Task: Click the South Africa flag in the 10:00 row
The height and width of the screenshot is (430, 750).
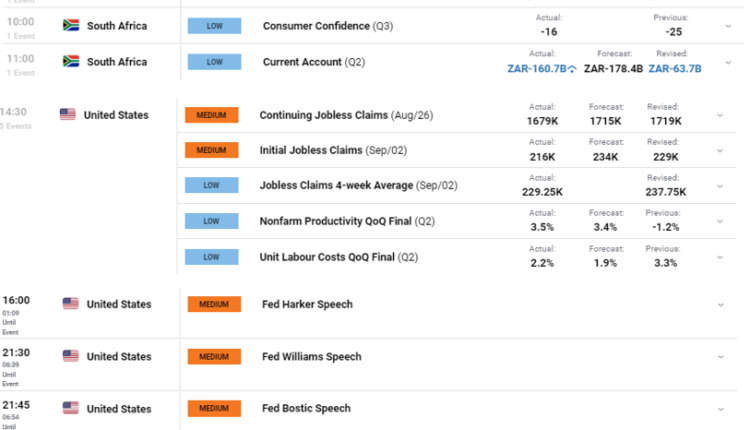Action: pos(71,25)
